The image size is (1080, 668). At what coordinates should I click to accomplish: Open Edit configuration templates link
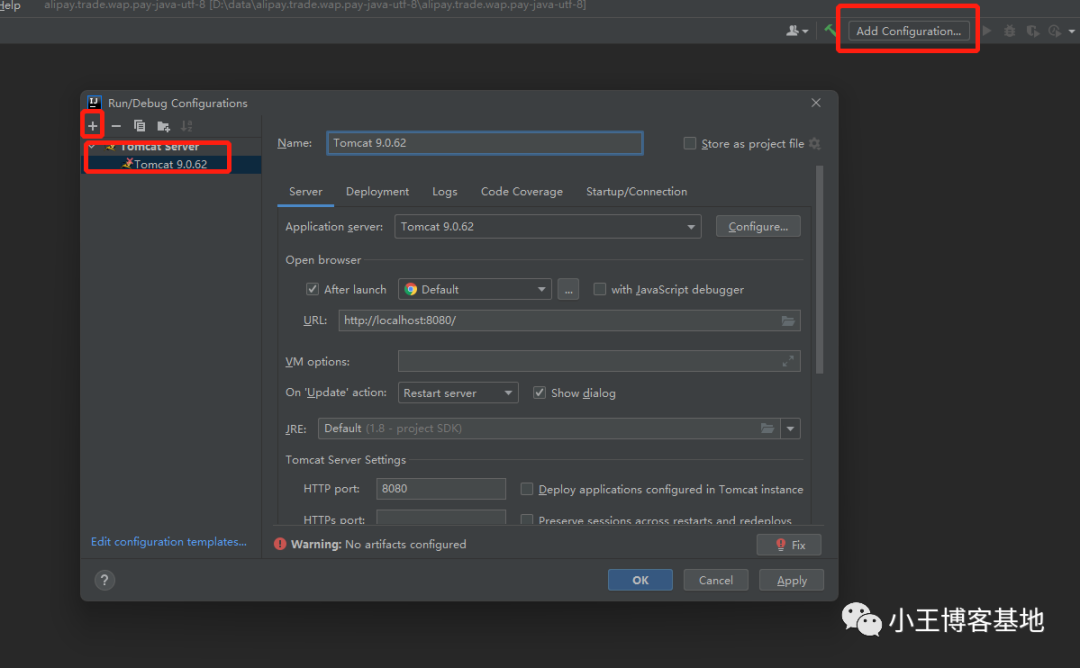[168, 542]
